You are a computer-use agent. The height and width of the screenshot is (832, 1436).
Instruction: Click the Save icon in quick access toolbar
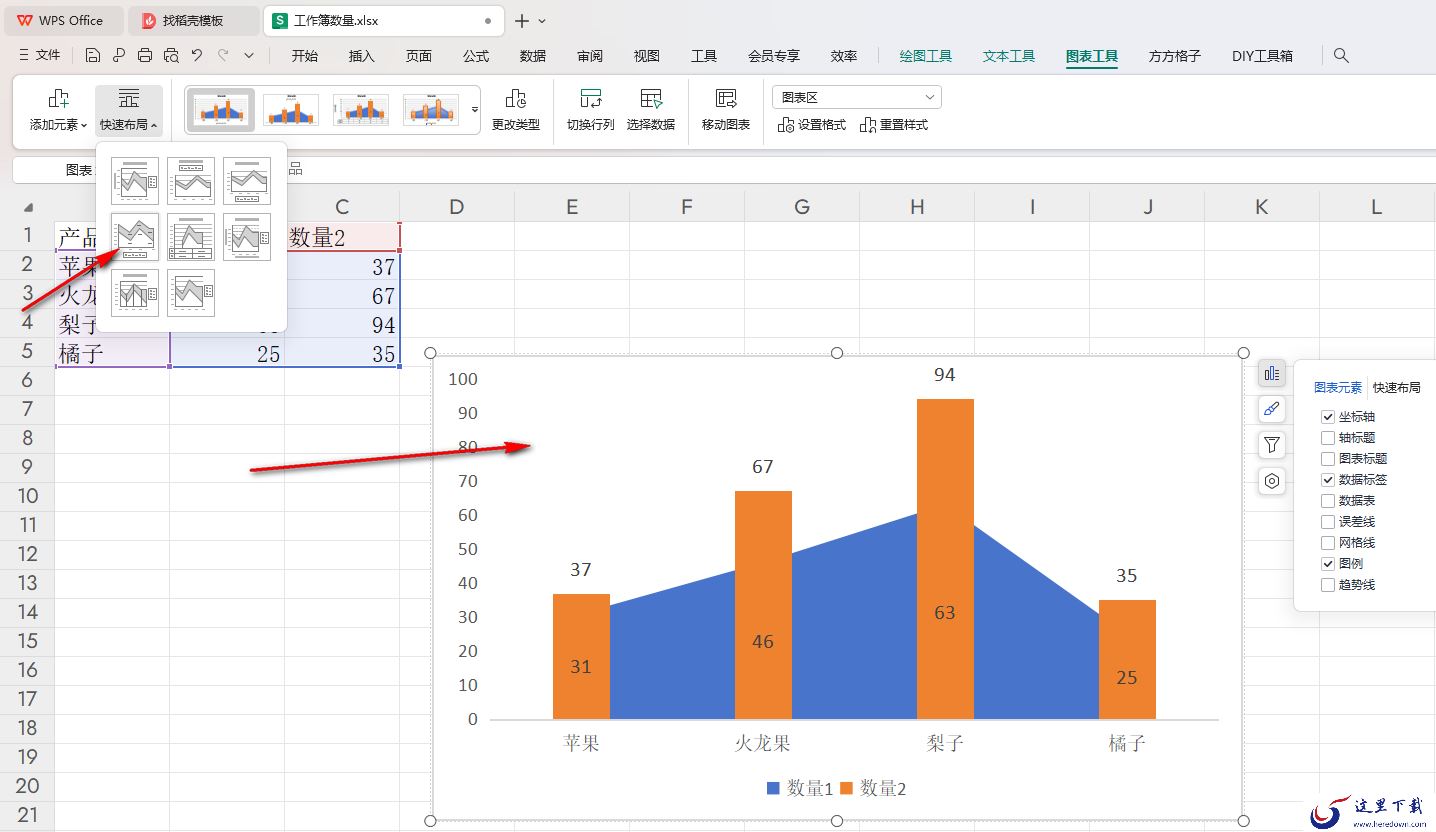(x=93, y=56)
